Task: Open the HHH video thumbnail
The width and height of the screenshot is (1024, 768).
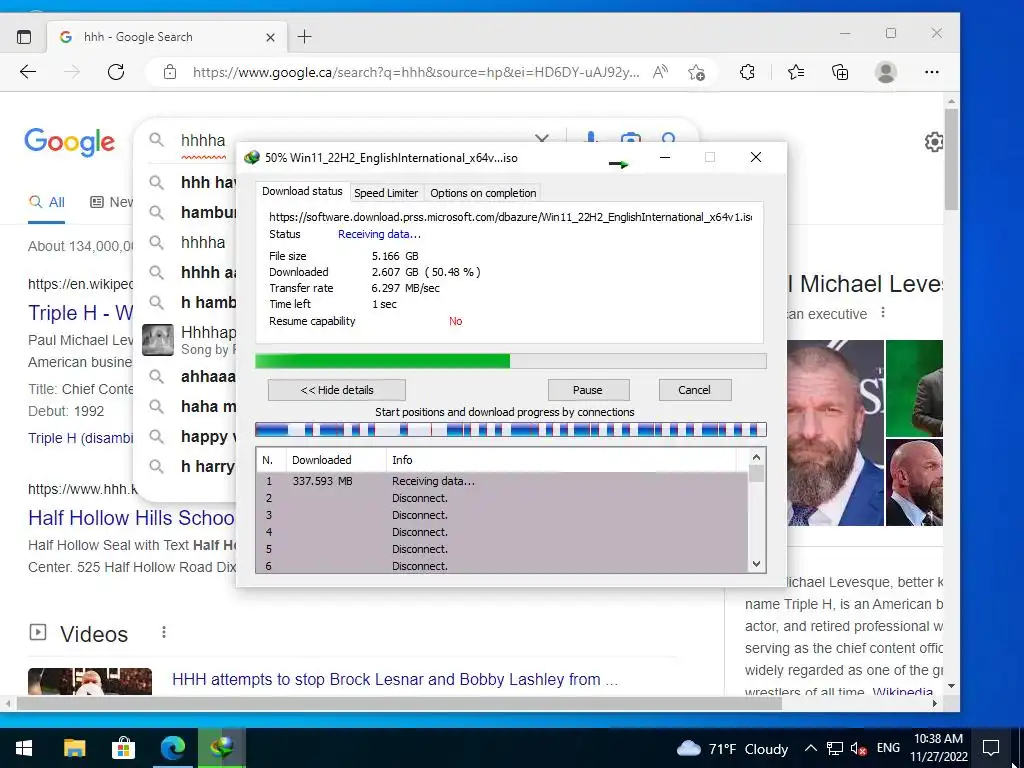Action: tap(90, 681)
